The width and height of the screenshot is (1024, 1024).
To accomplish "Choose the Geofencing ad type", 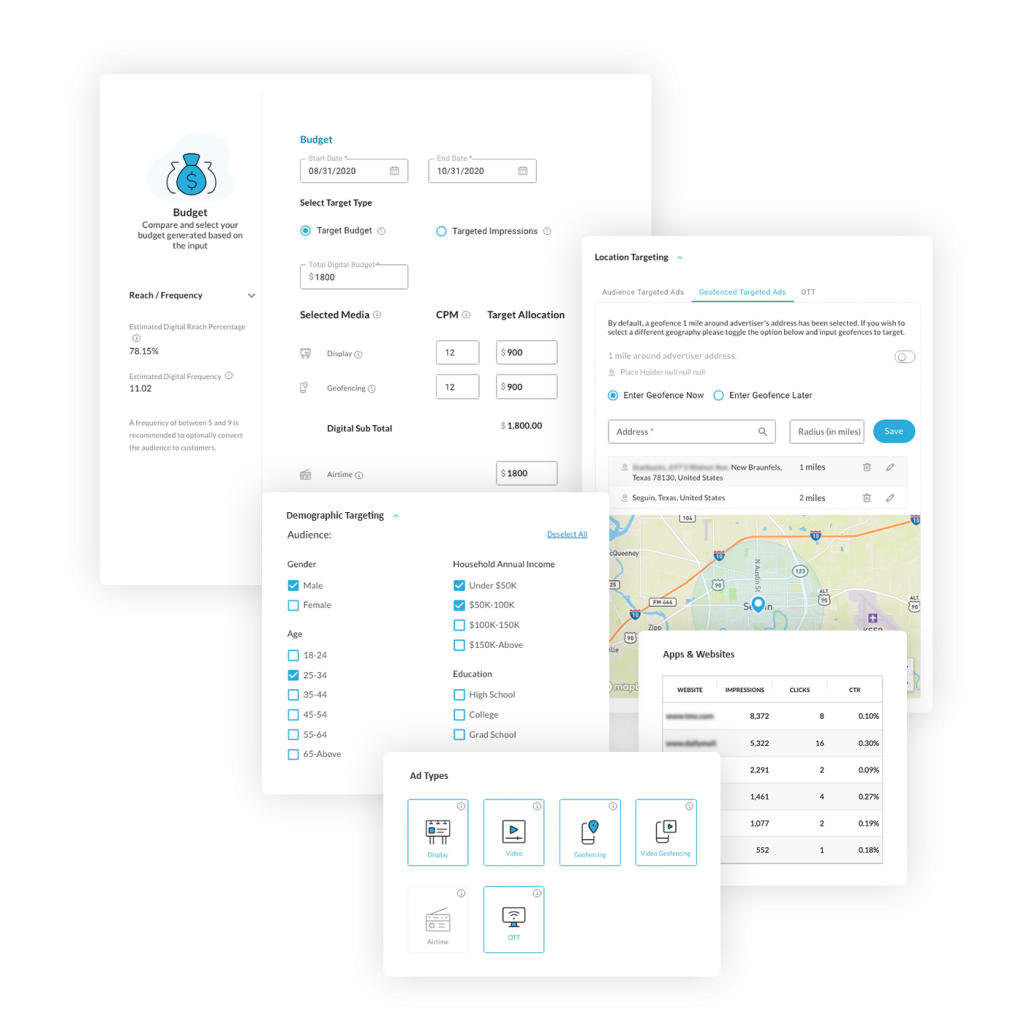I will click(x=590, y=832).
